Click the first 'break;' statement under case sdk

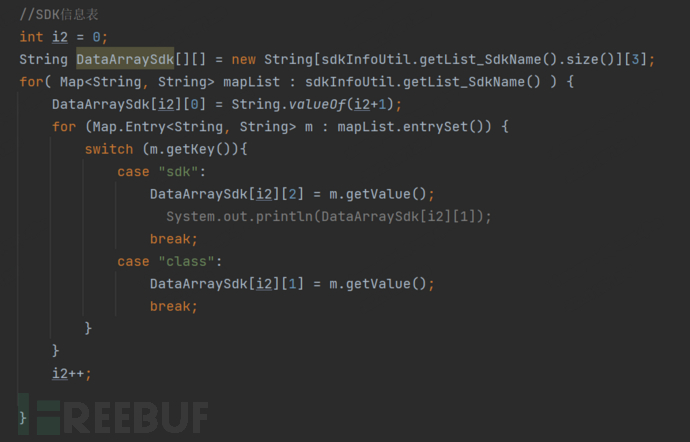pyautogui.click(x=174, y=239)
